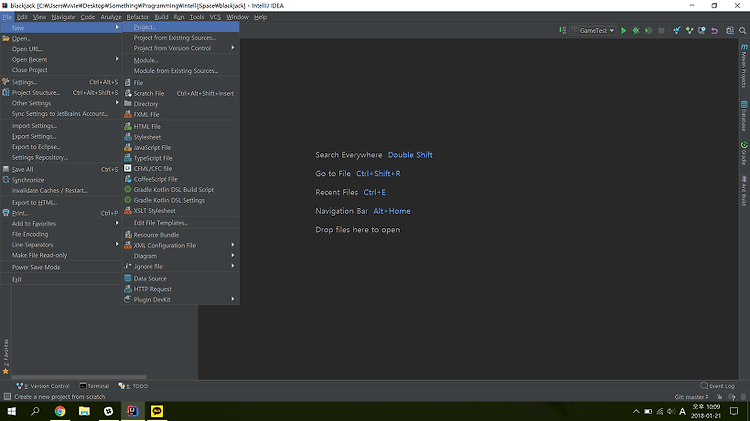
Task: Open Search Everywhere magnifier icon
Action: tap(742, 31)
